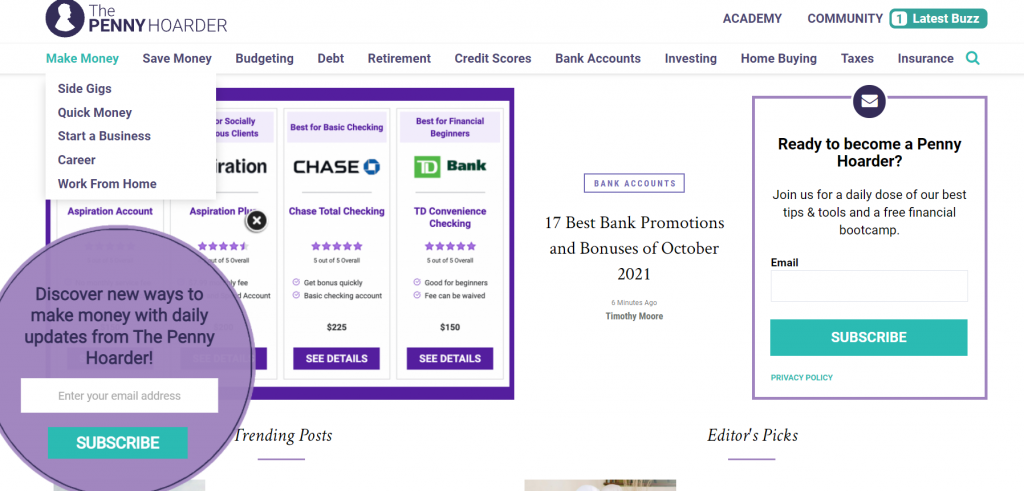Open the Academy link
This screenshot has width=1024, height=491.
[x=752, y=18]
